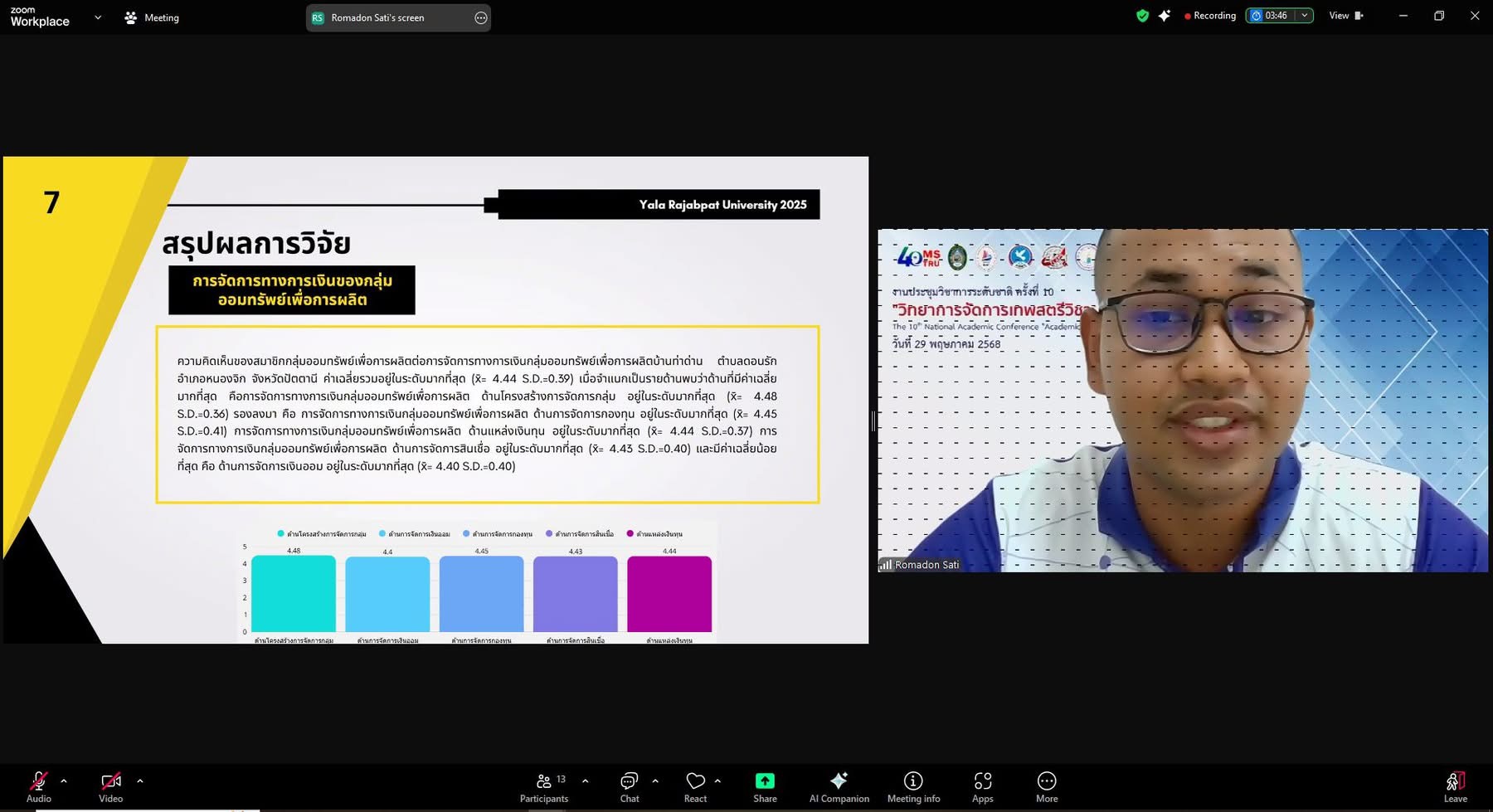
Task: Open the Chat panel
Action: click(630, 786)
